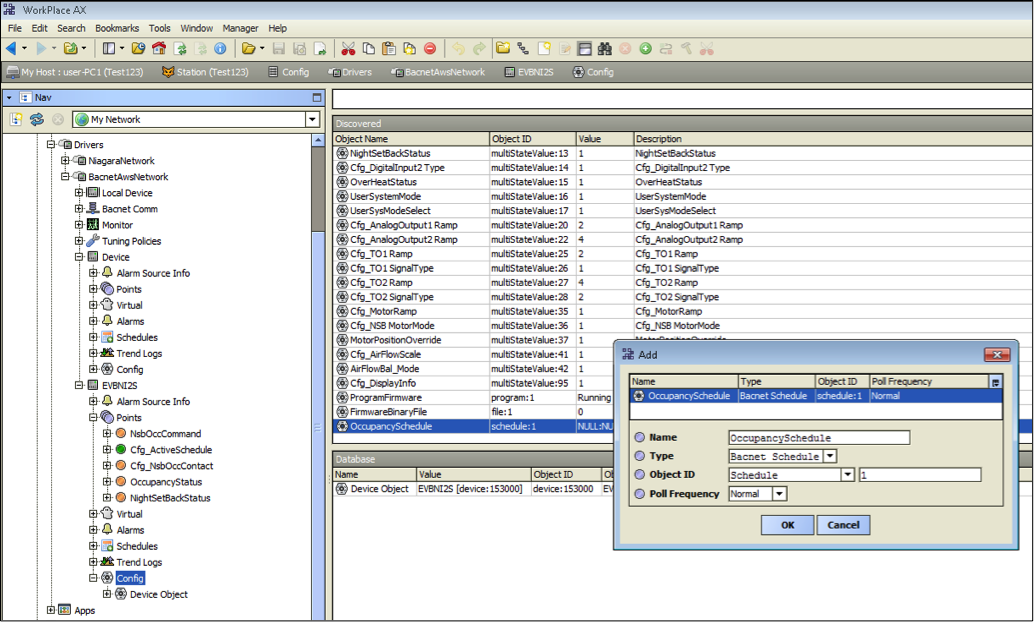The image size is (1034, 622).
Task: Go to Station (Test123) in the breadcrumb
Action: click(x=206, y=72)
